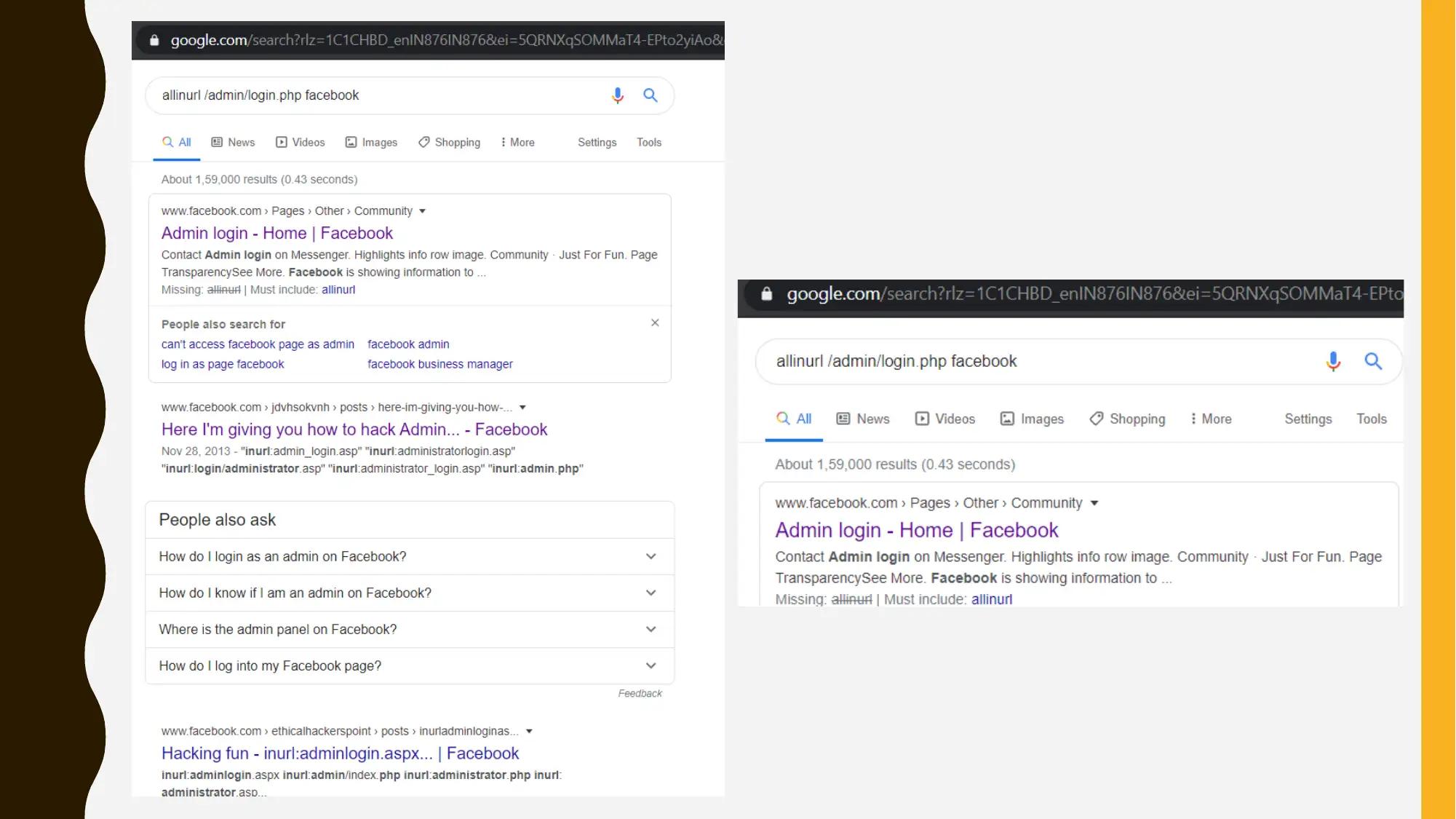Click 'can't access facebook page as admin' suggestion
The image size is (1456, 819).
pyautogui.click(x=258, y=344)
